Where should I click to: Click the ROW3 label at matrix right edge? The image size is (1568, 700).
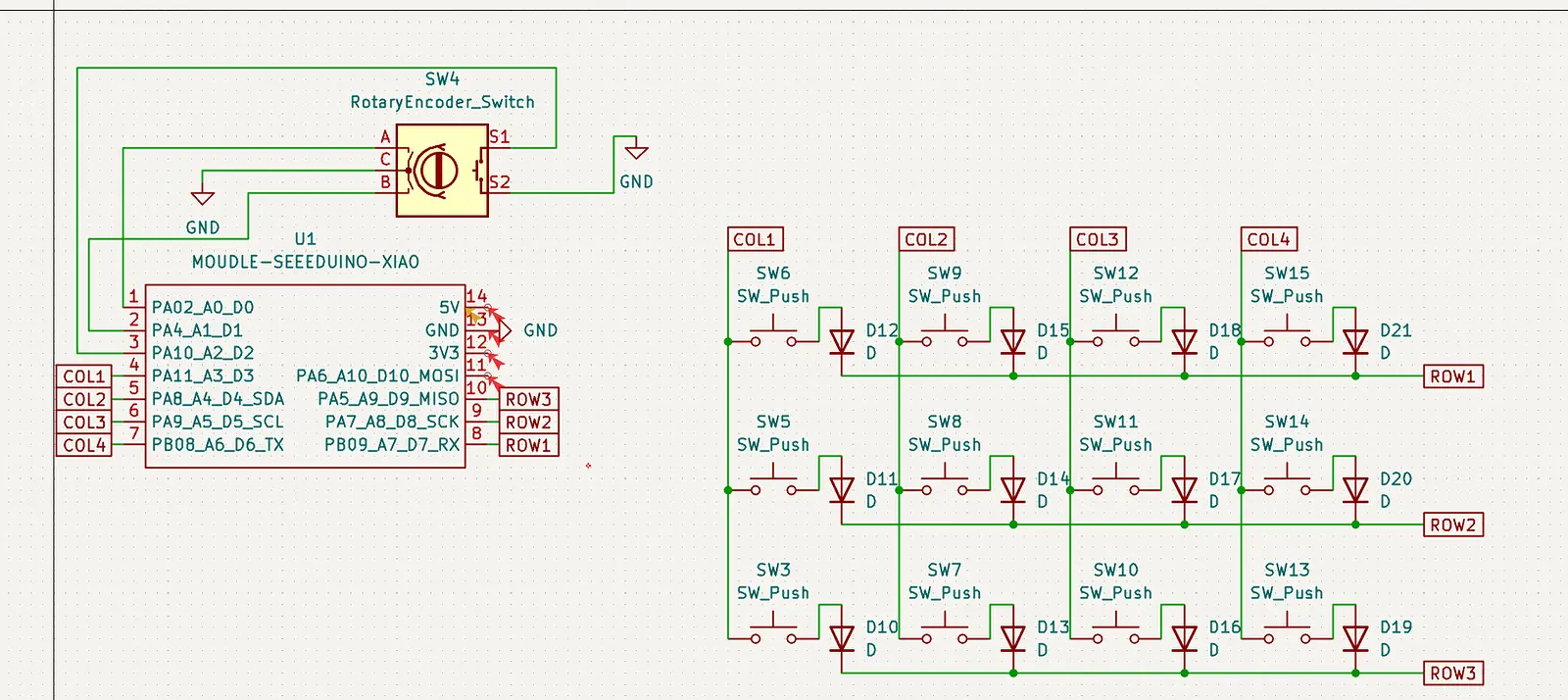1452,674
